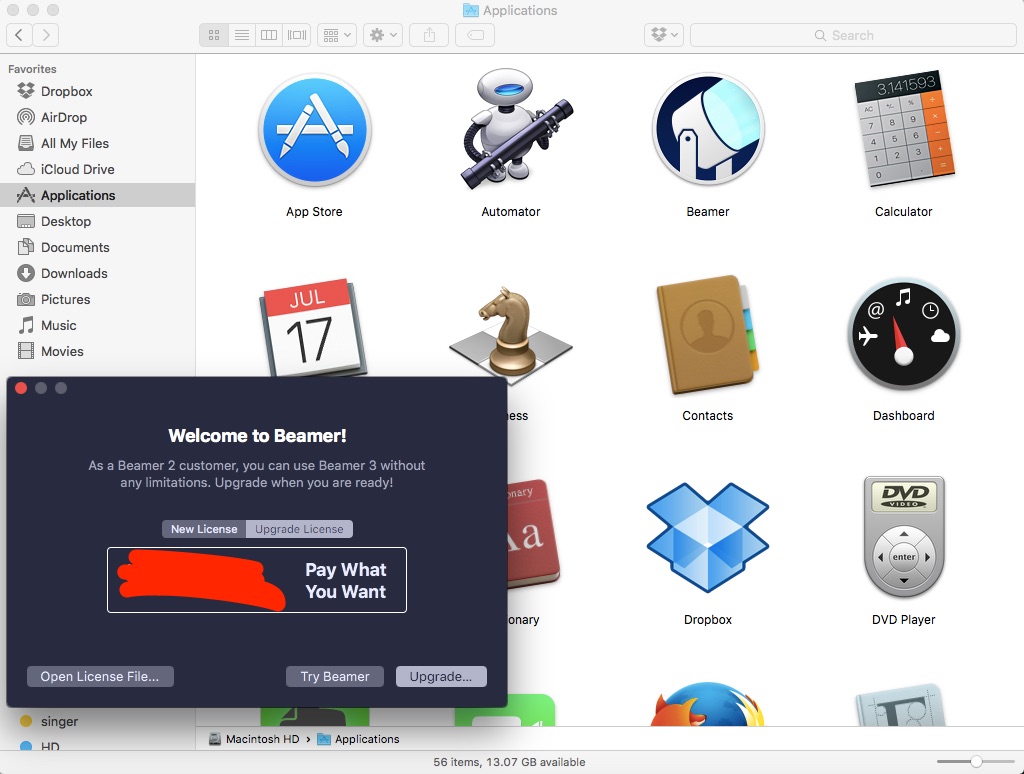Open the item arrangement dropdown

[337, 35]
